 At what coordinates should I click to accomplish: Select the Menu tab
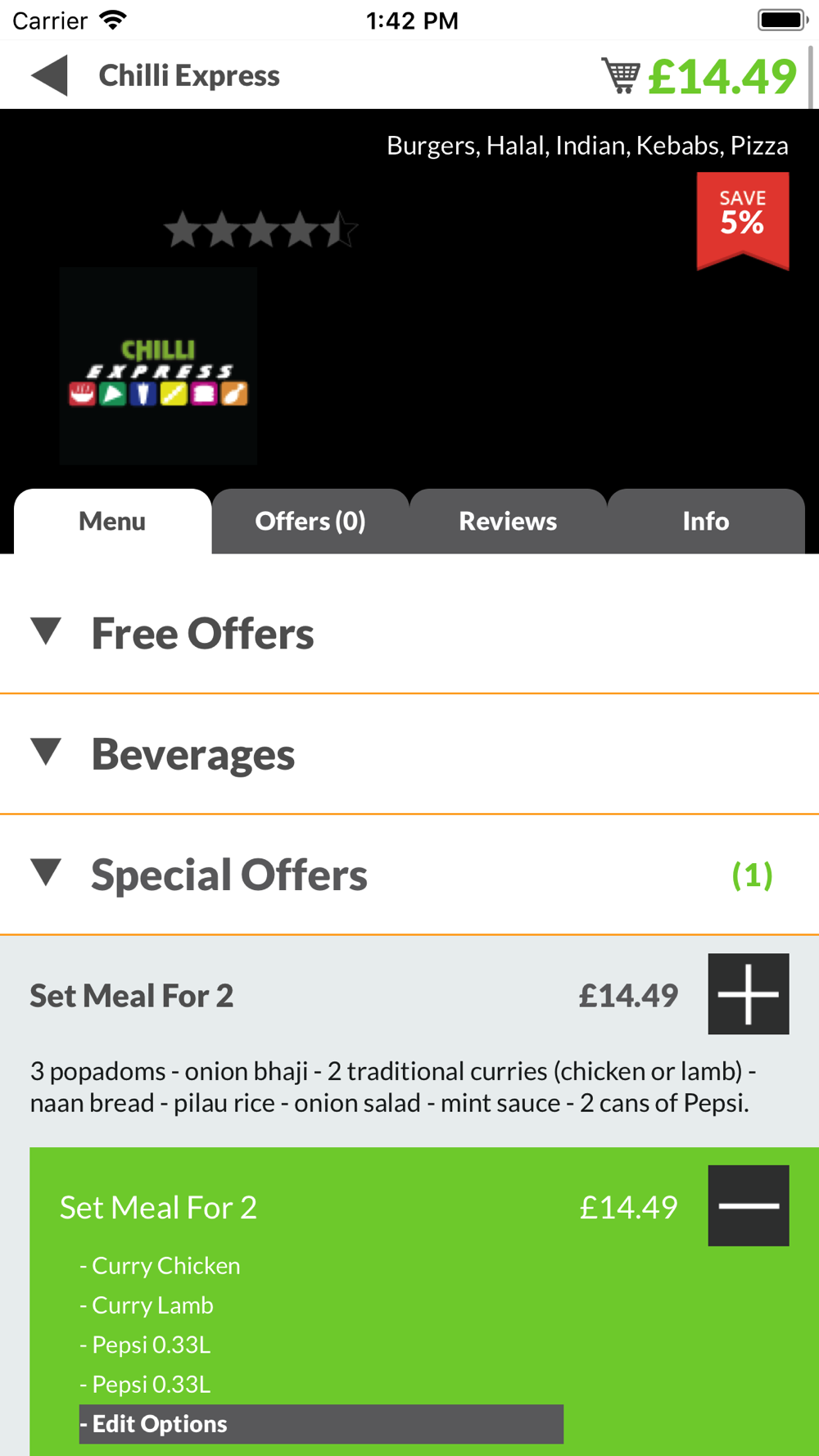[x=112, y=521]
